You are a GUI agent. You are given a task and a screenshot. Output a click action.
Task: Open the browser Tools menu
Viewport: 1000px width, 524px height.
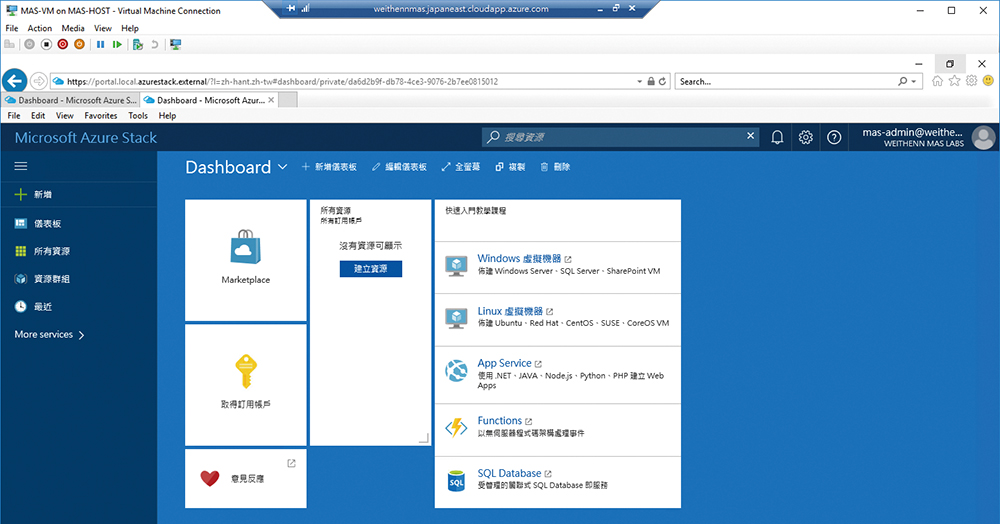[138, 116]
